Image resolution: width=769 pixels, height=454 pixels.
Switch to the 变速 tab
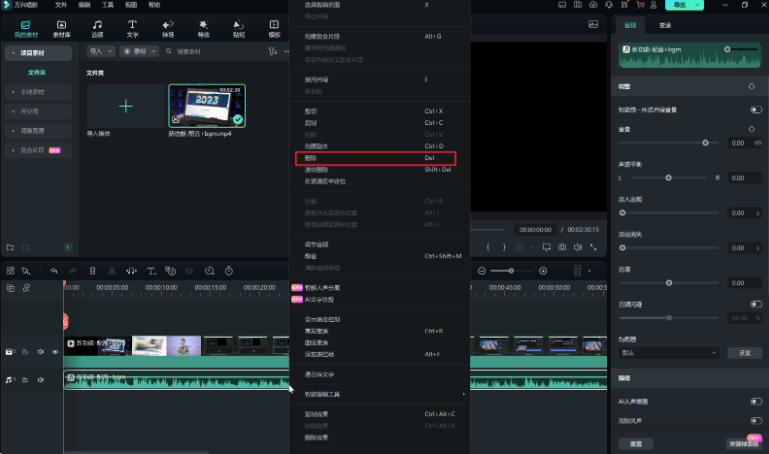click(666, 24)
